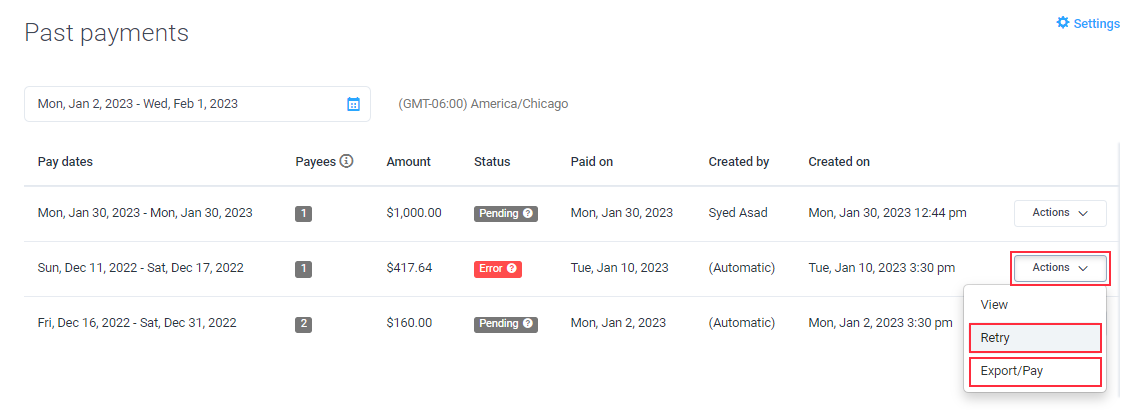Click the red Error status badge
The image size is (1138, 414).
(x=498, y=269)
